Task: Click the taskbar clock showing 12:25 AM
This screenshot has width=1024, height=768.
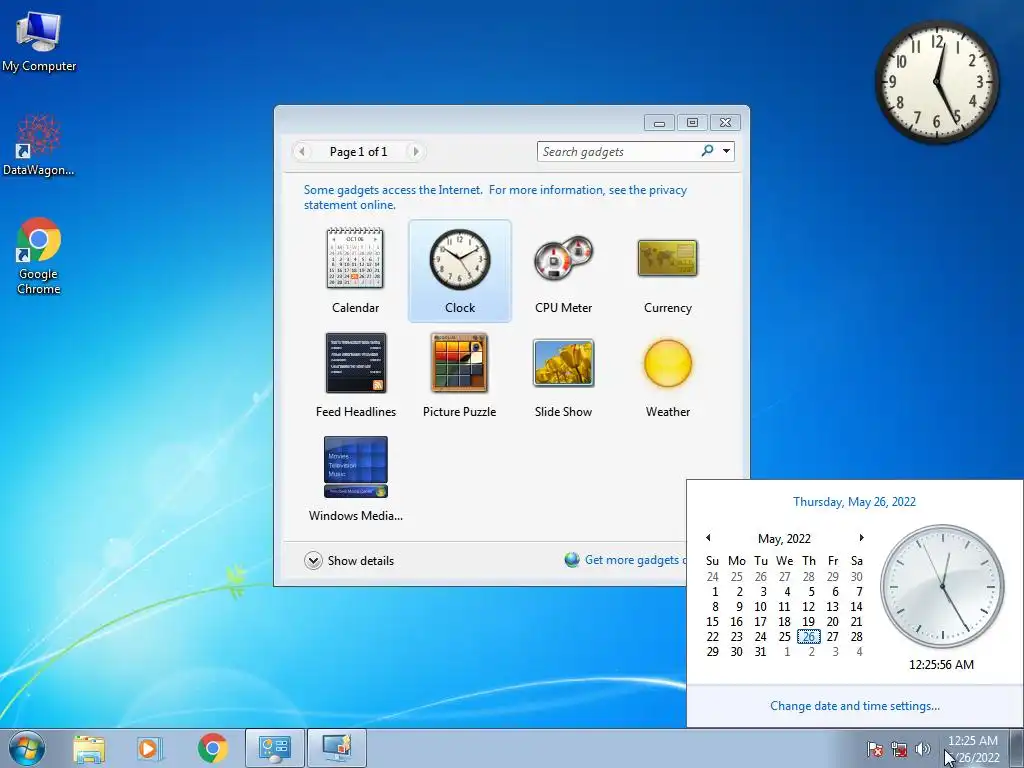Action: point(973,749)
